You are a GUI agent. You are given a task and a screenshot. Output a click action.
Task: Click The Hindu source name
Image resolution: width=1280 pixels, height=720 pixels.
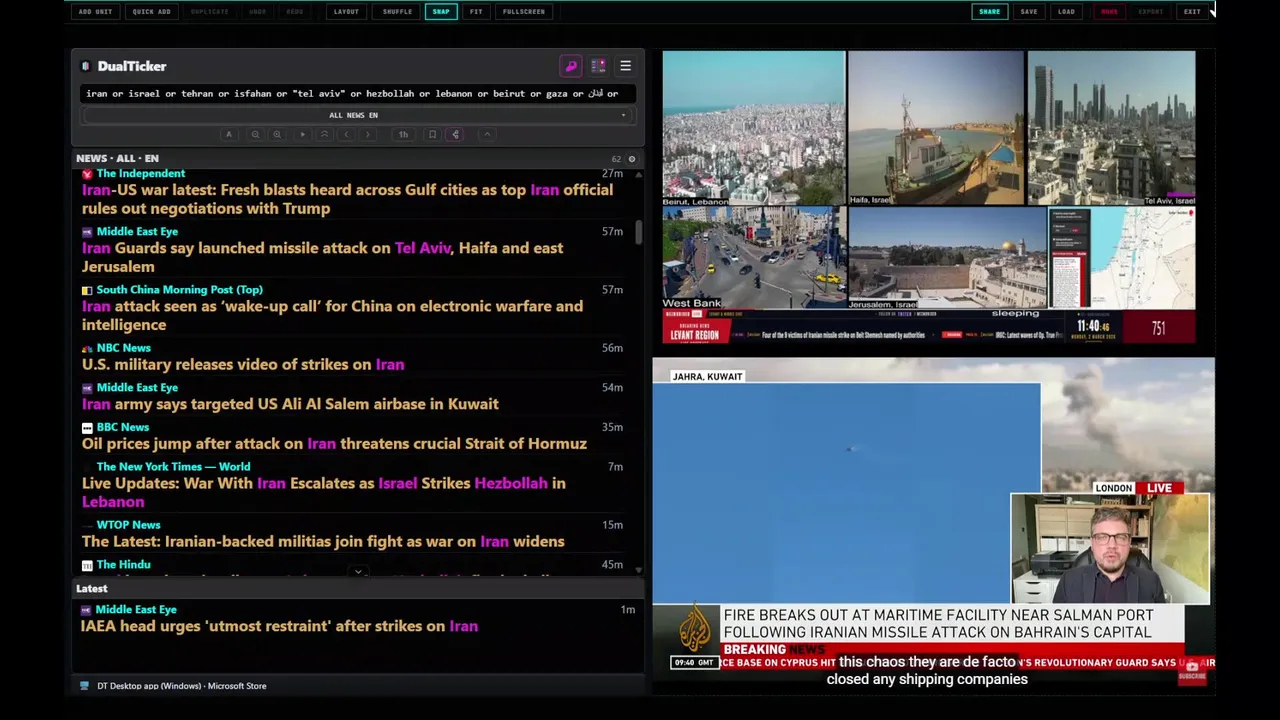(124, 565)
